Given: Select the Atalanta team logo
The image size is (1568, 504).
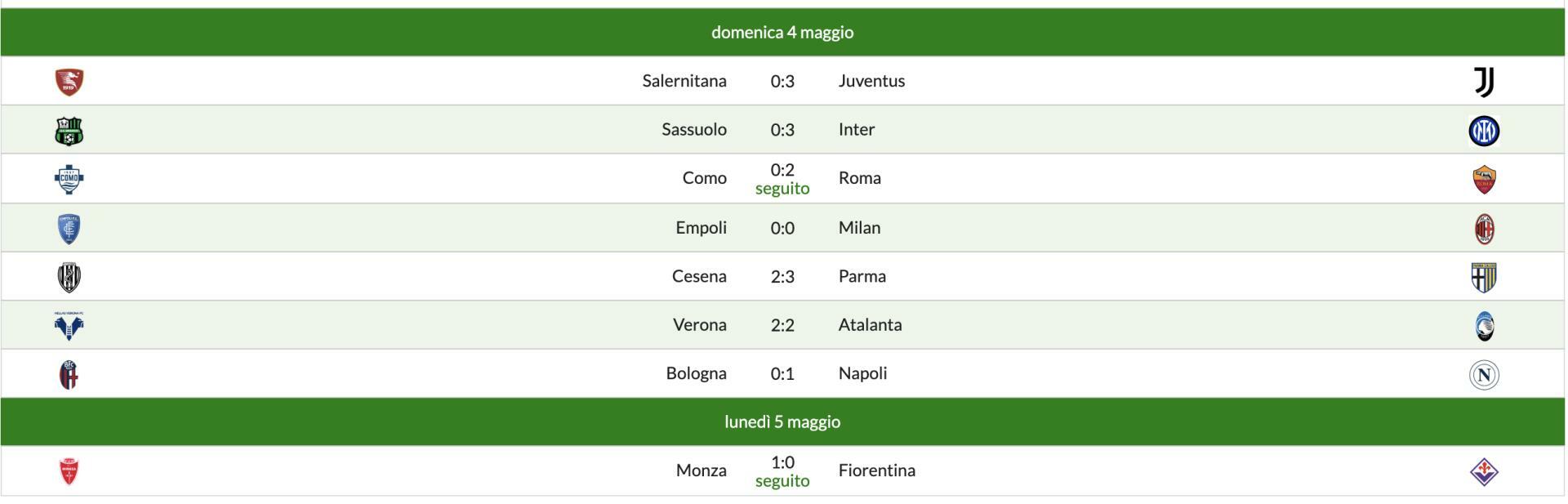Looking at the screenshot, I should click(1484, 326).
